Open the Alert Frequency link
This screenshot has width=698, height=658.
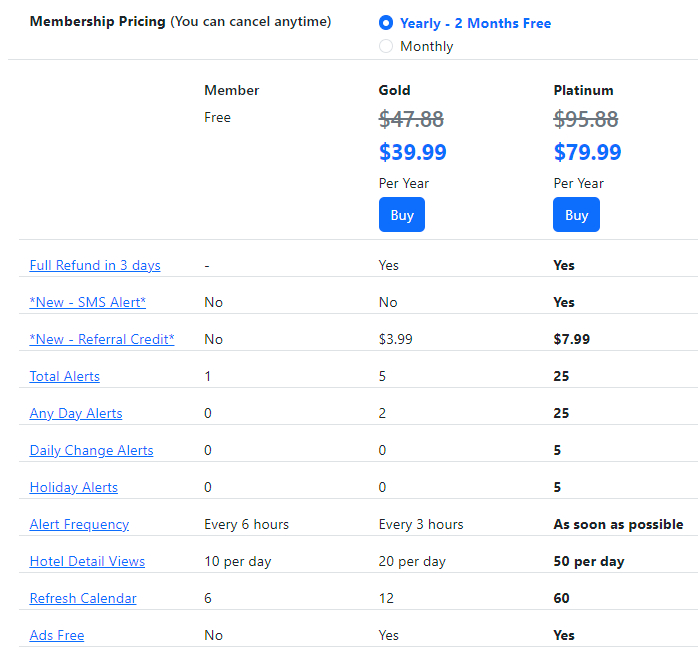point(79,524)
